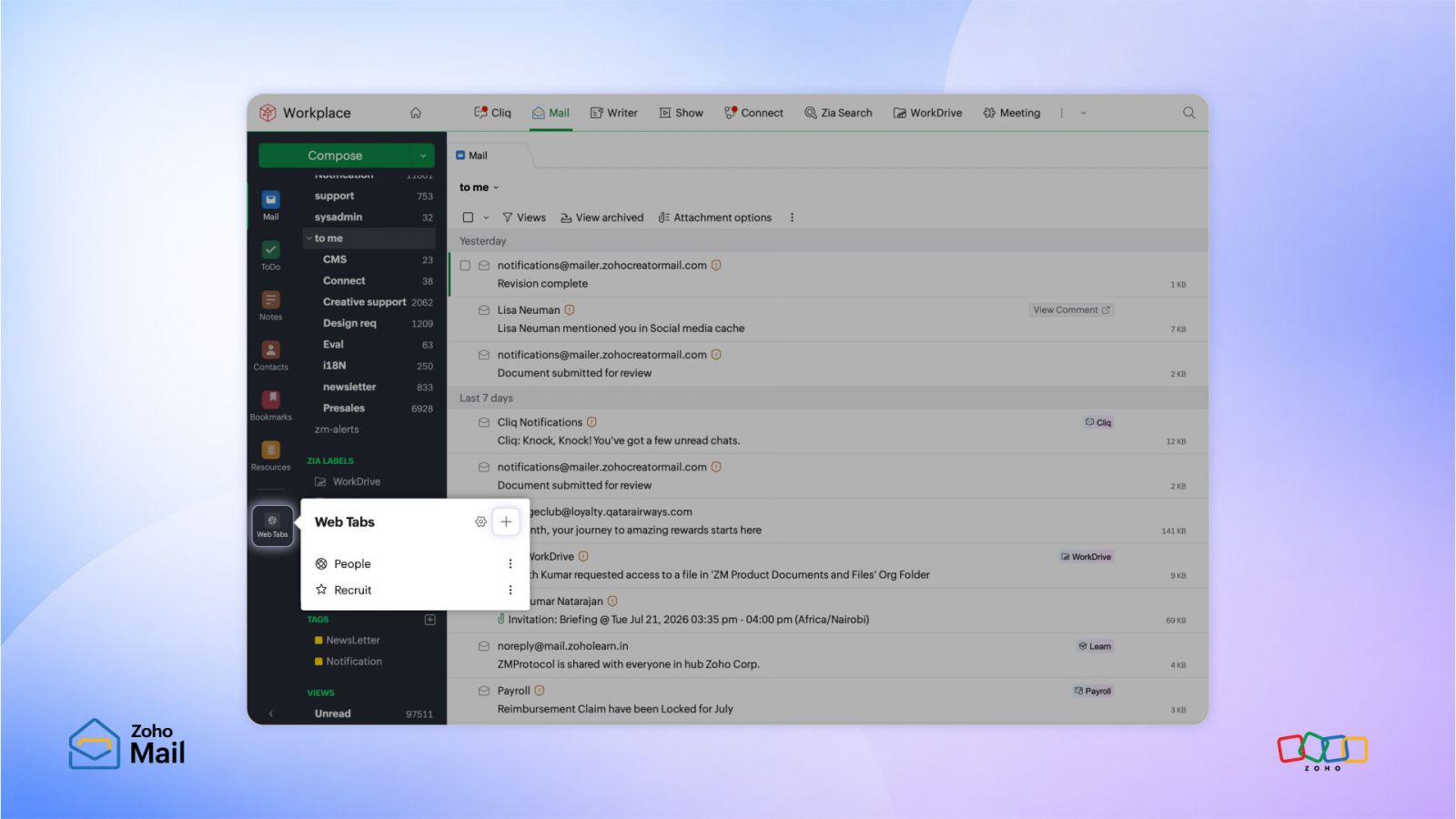Screen dimensions: 1456x819
Task: Select the Notification yellow tag
Action: tap(348, 662)
